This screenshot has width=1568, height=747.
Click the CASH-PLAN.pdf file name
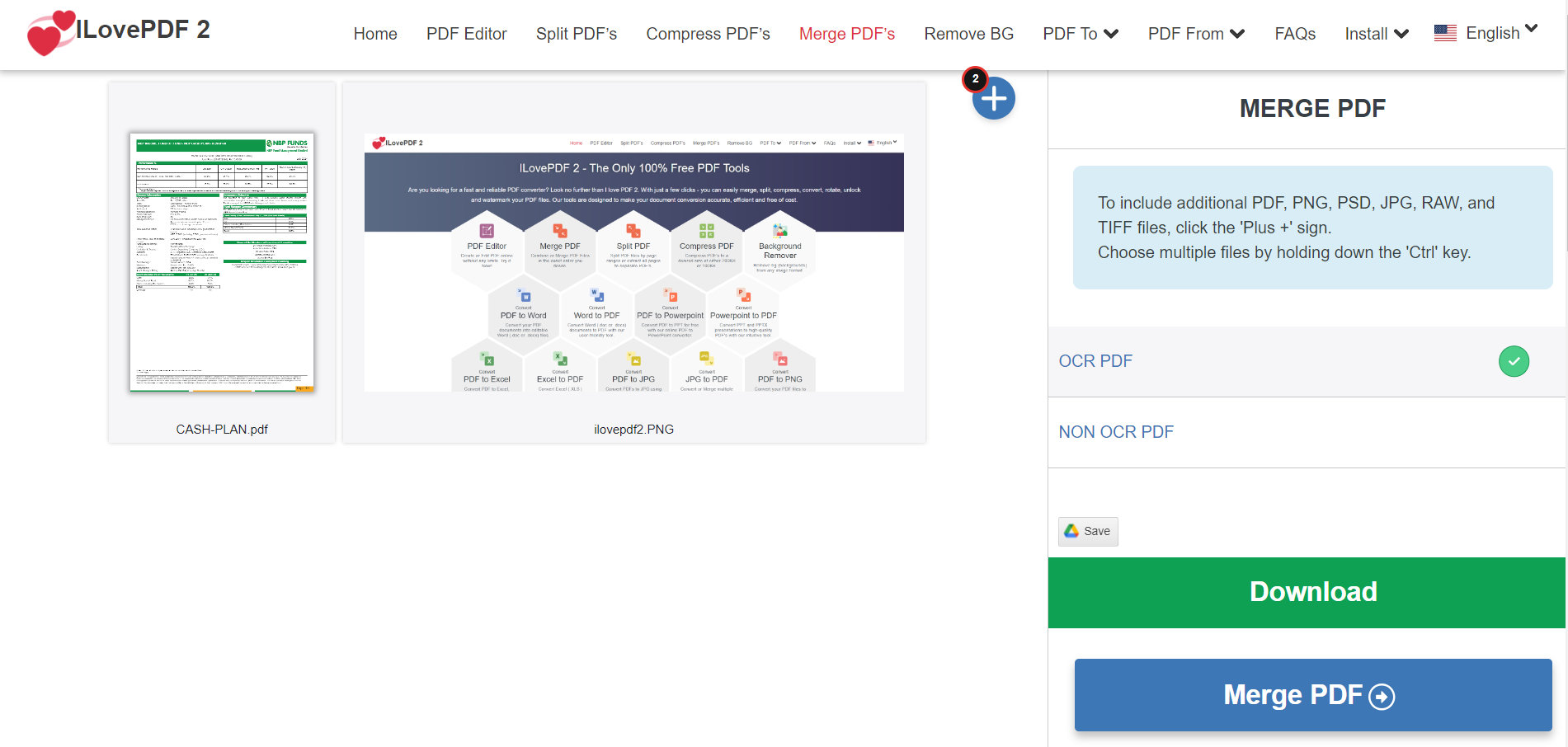point(222,430)
